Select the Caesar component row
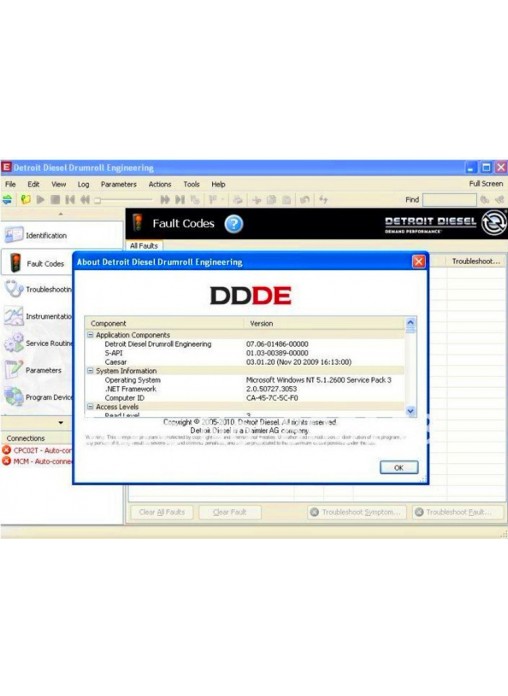 245,362
